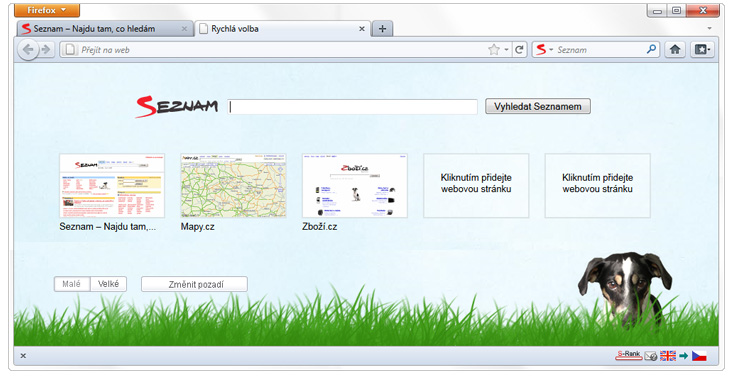
Task: Click the Seznam search input field
Action: [x=352, y=107]
